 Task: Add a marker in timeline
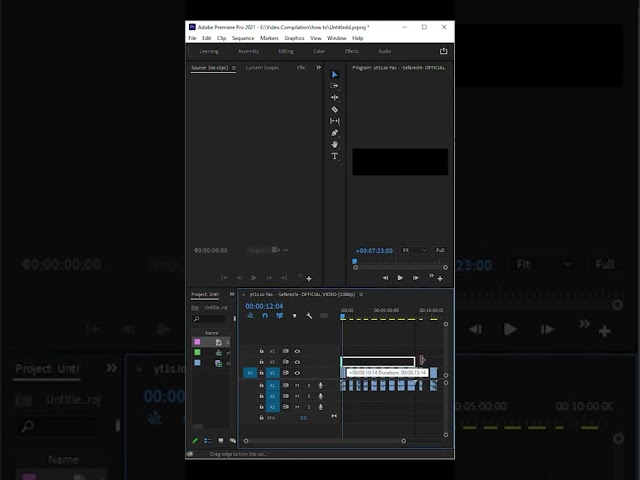click(294, 316)
